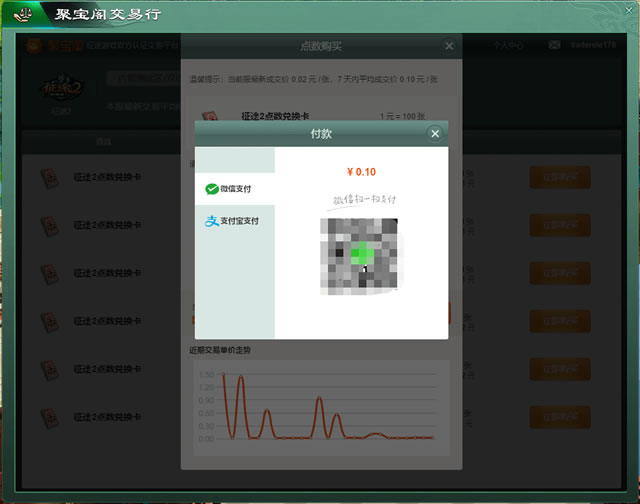The height and width of the screenshot is (504, 640).
Task: Click the 付款 dialog title
Action: click(321, 134)
